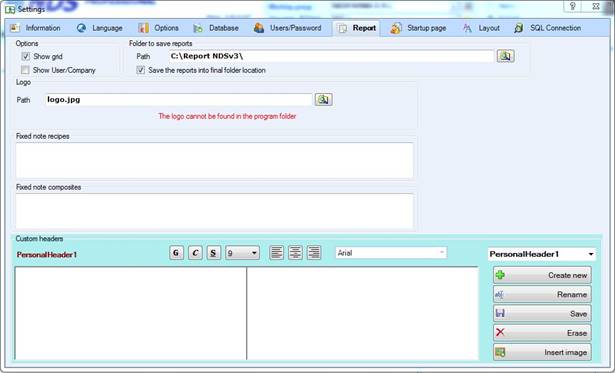Open the PersonalHeader1 selection dropdown

pyautogui.click(x=542, y=254)
